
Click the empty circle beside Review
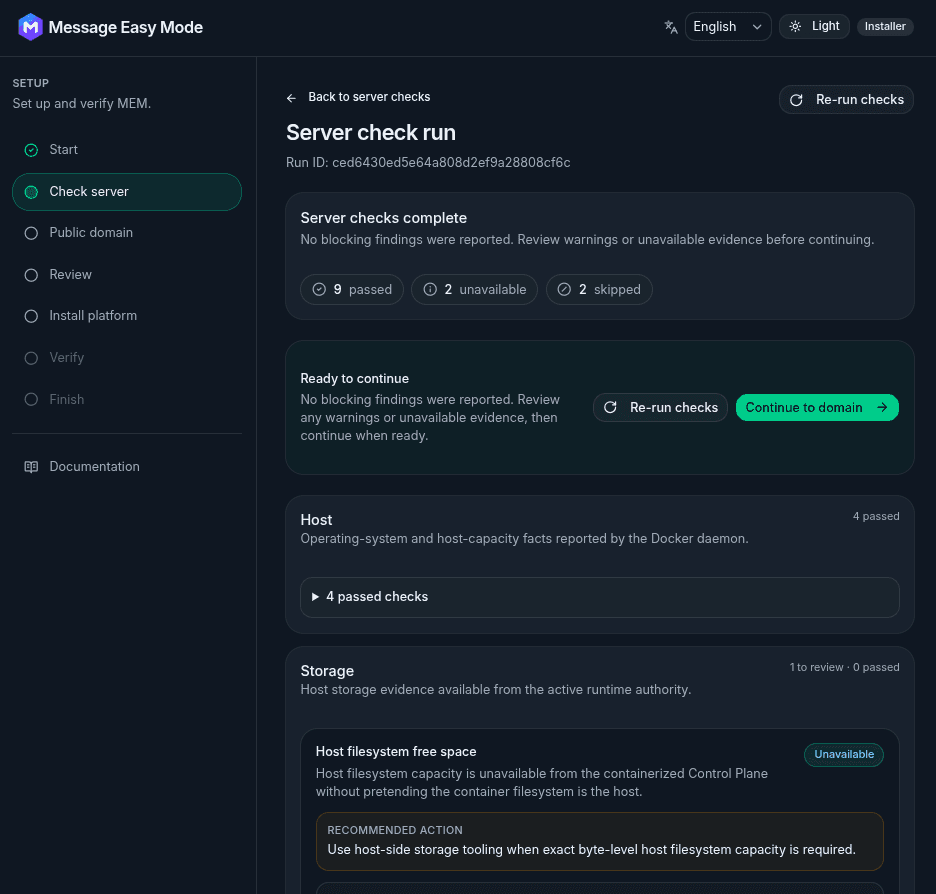[31, 275]
